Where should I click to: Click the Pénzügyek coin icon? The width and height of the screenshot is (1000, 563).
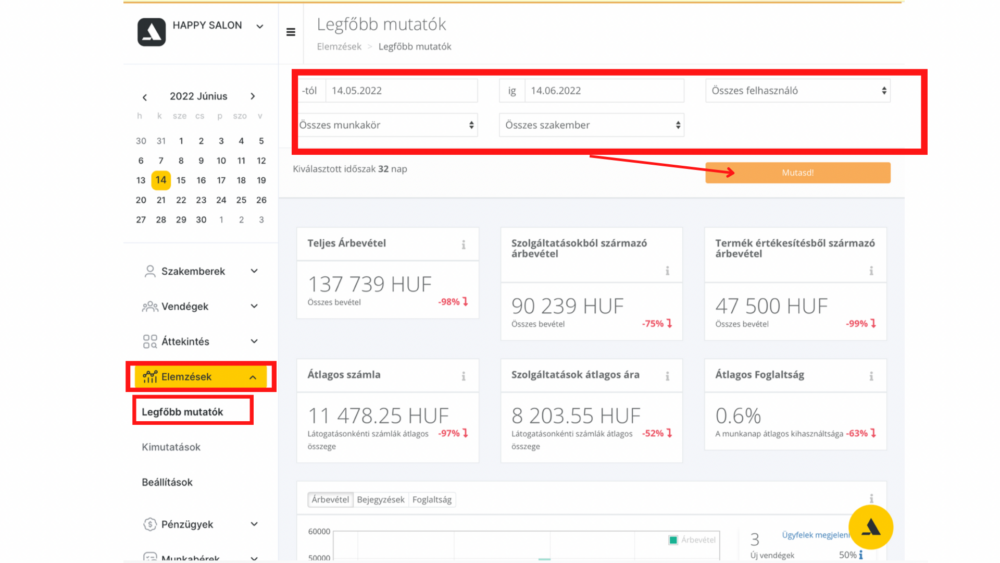(150, 524)
